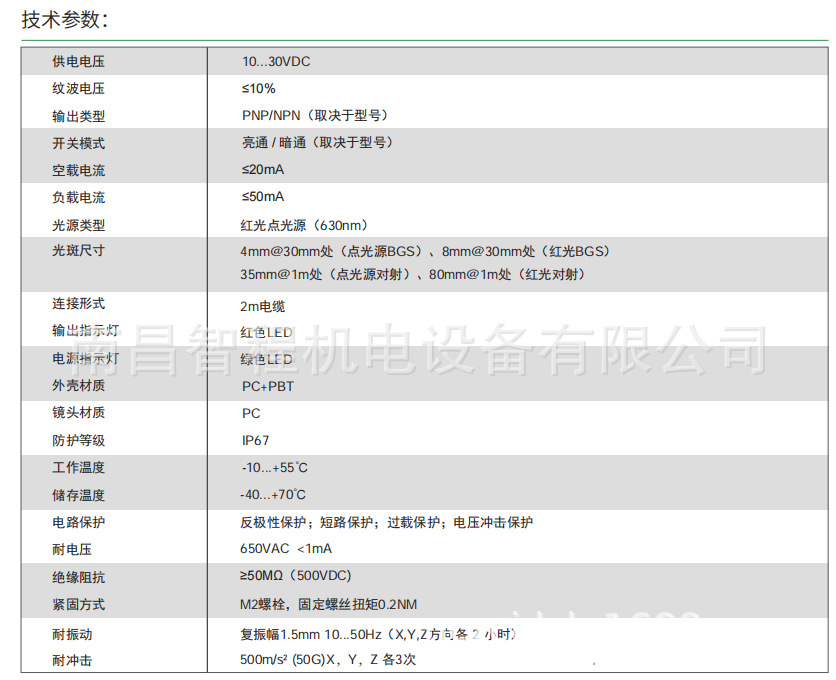
Task: Click the value PC+PBT
Action: point(268,387)
